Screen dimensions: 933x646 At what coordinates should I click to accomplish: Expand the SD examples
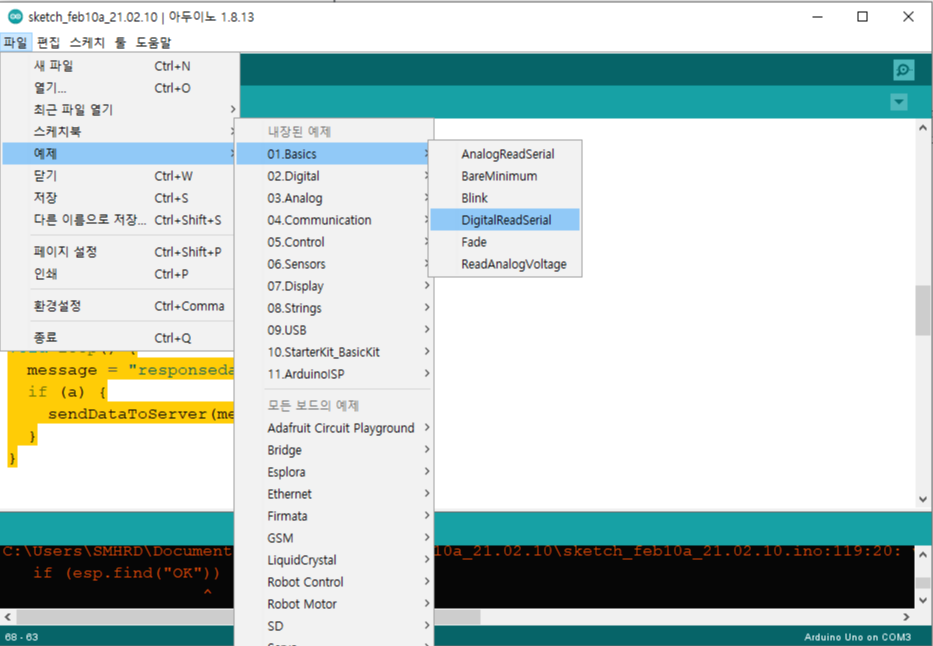pos(333,626)
